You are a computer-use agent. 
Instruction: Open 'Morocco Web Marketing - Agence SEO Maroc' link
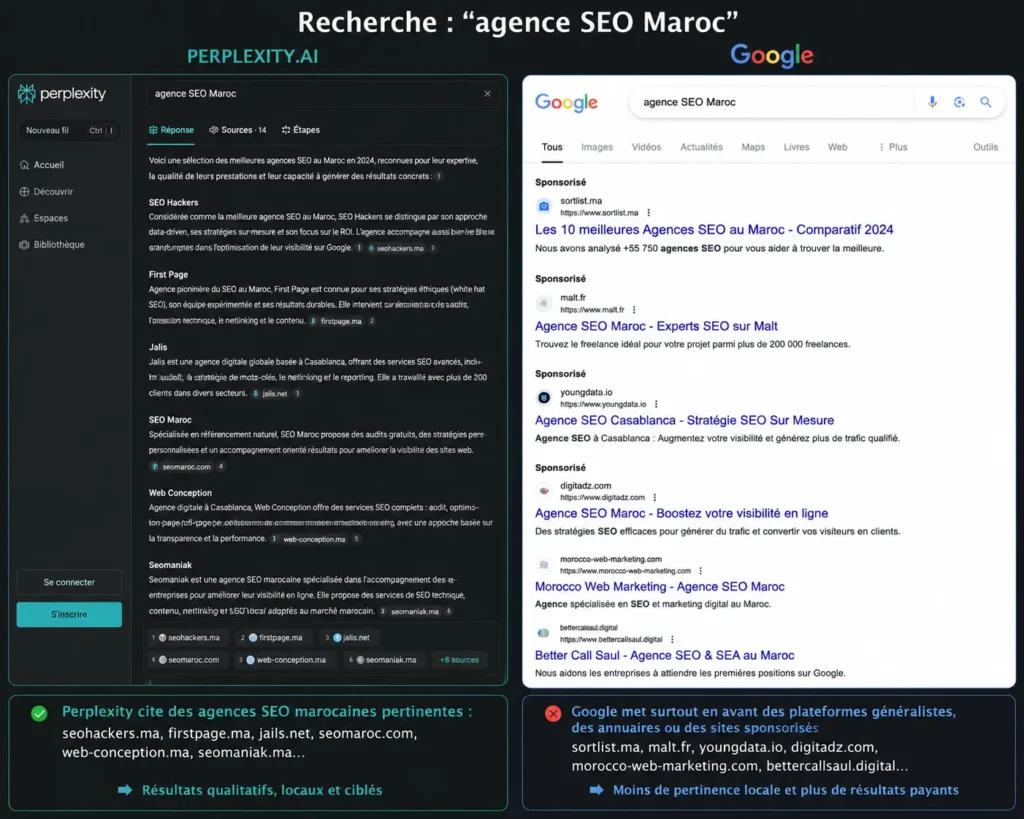pyautogui.click(x=660, y=586)
